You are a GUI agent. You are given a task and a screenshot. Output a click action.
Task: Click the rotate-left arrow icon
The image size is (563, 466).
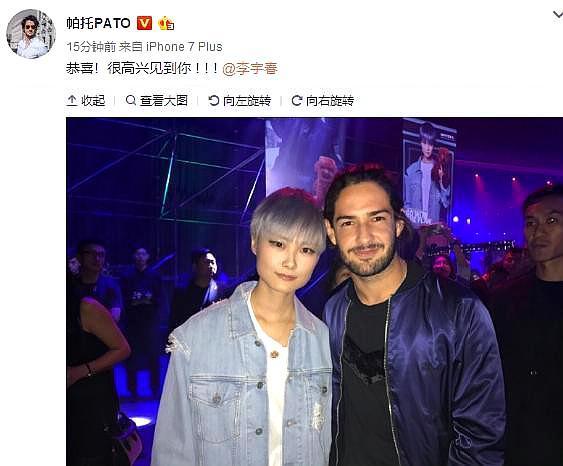click(x=214, y=101)
